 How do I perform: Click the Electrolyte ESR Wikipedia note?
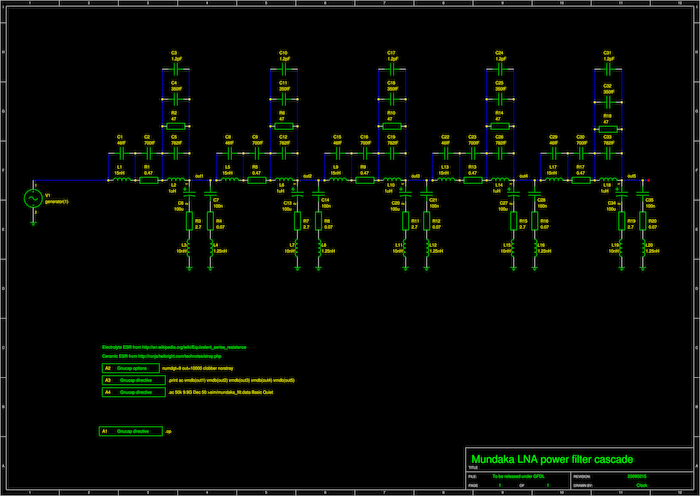pos(174,347)
